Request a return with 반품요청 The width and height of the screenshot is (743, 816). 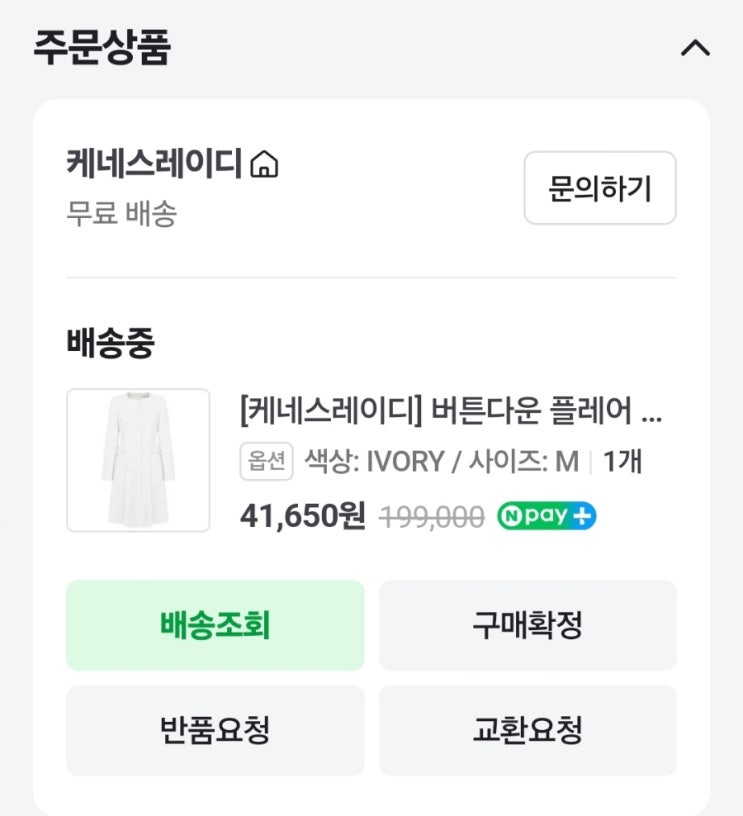[x=215, y=730]
